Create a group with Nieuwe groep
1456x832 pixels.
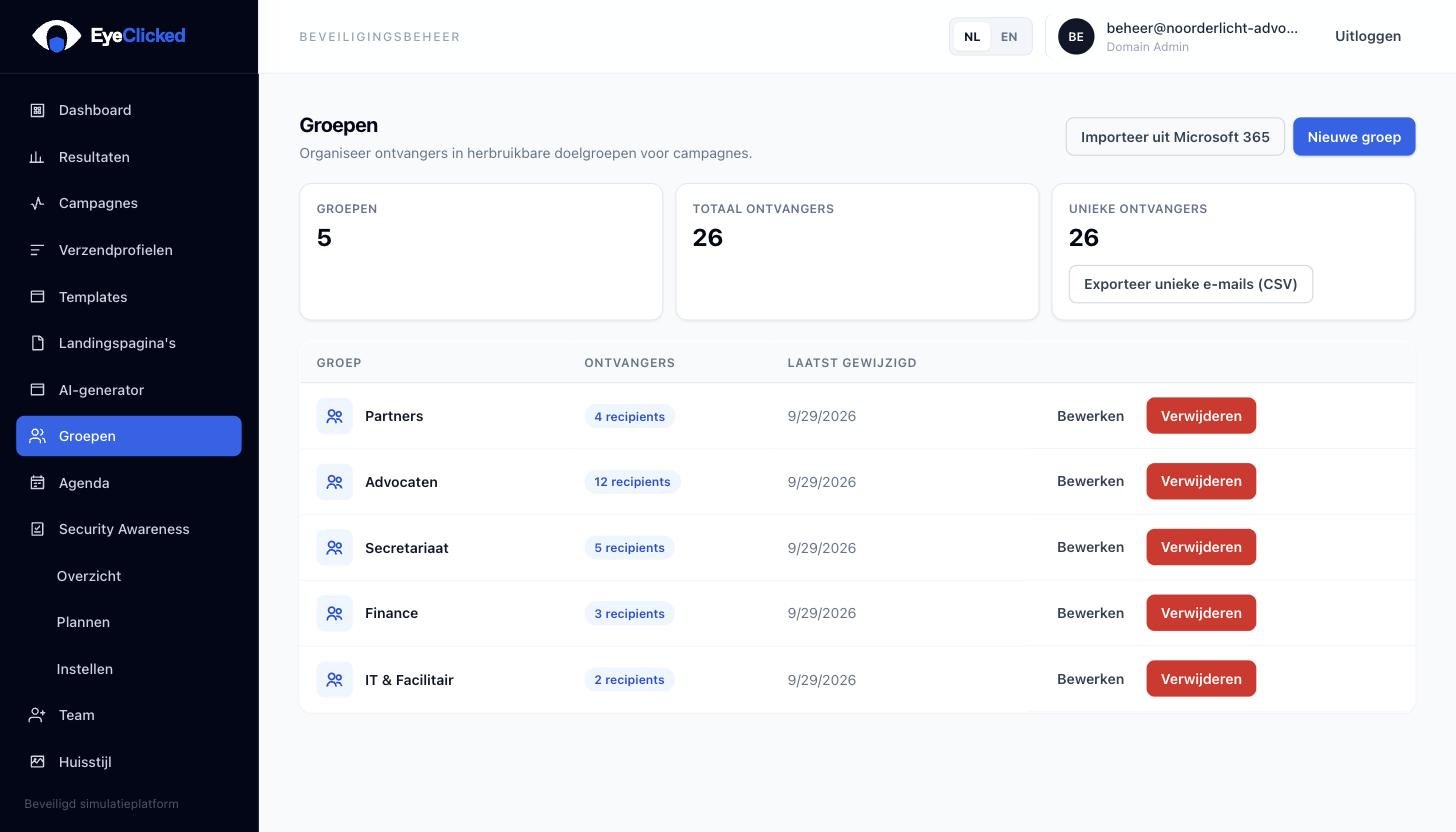[1354, 137]
